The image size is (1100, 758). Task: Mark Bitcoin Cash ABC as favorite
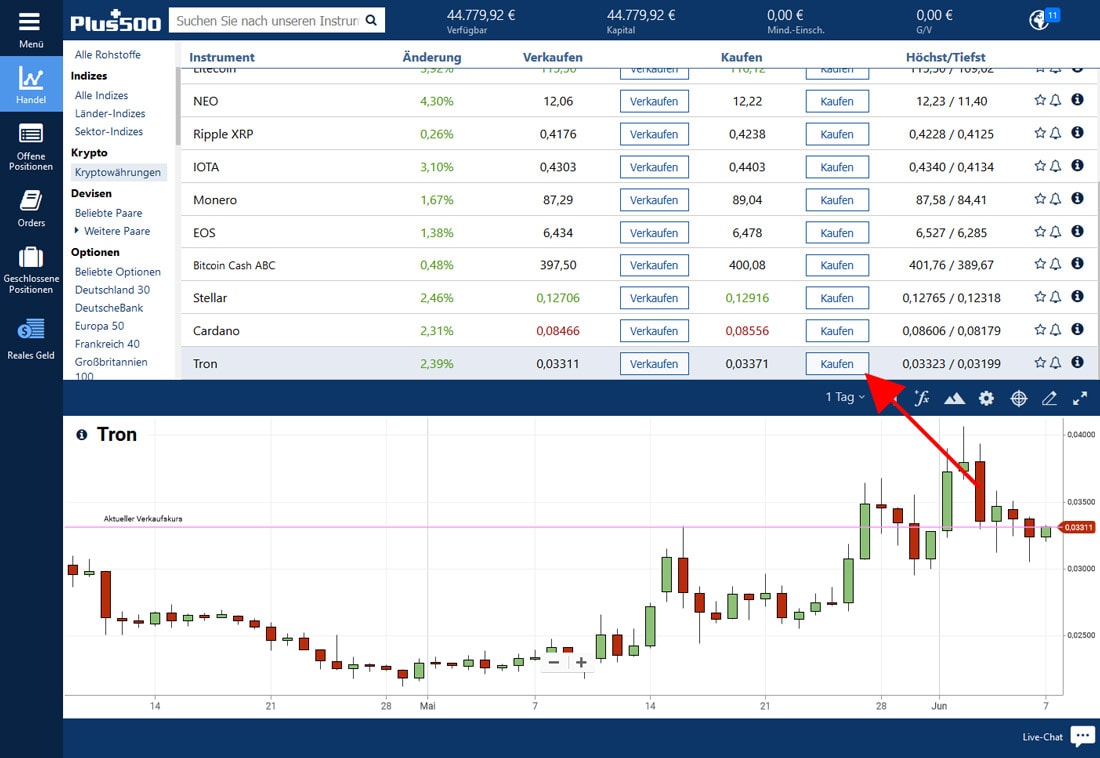pyautogui.click(x=1040, y=265)
